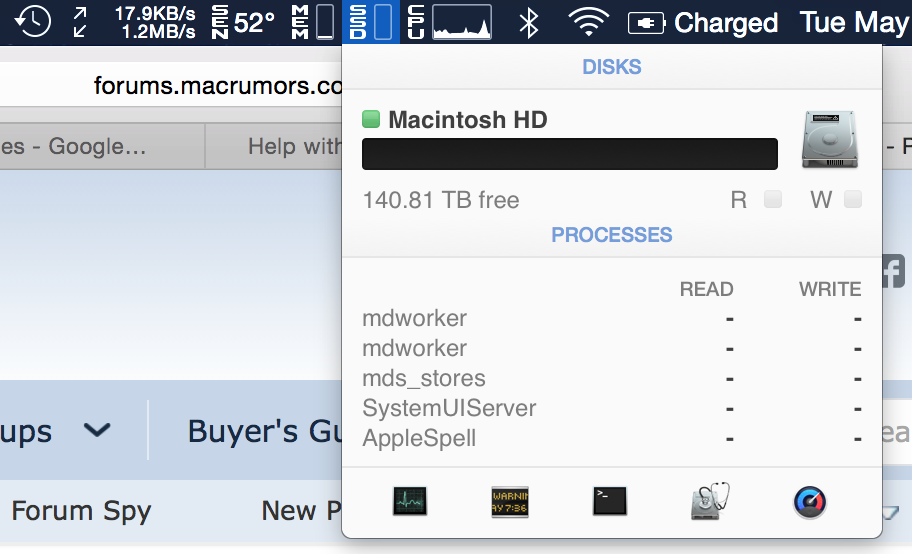Open the MEM memory monitor menu
The width and height of the screenshot is (912, 554).
[313, 22]
